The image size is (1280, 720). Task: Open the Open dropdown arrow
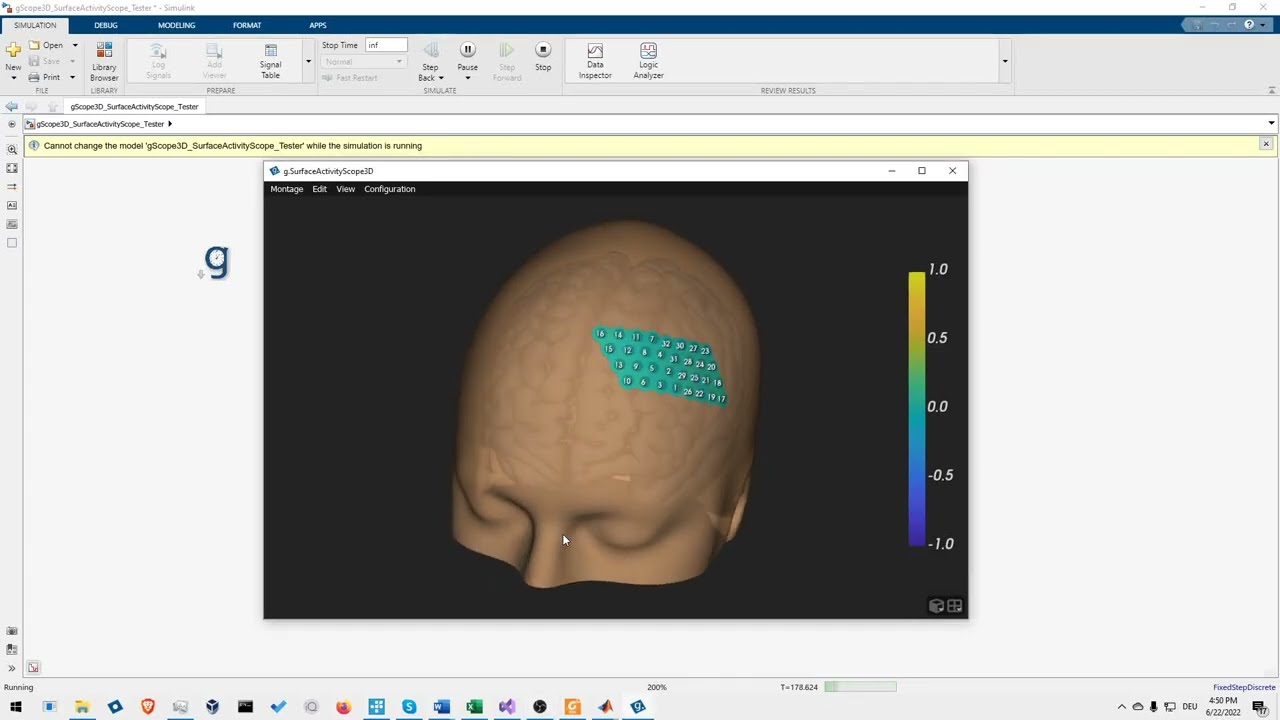tap(74, 46)
